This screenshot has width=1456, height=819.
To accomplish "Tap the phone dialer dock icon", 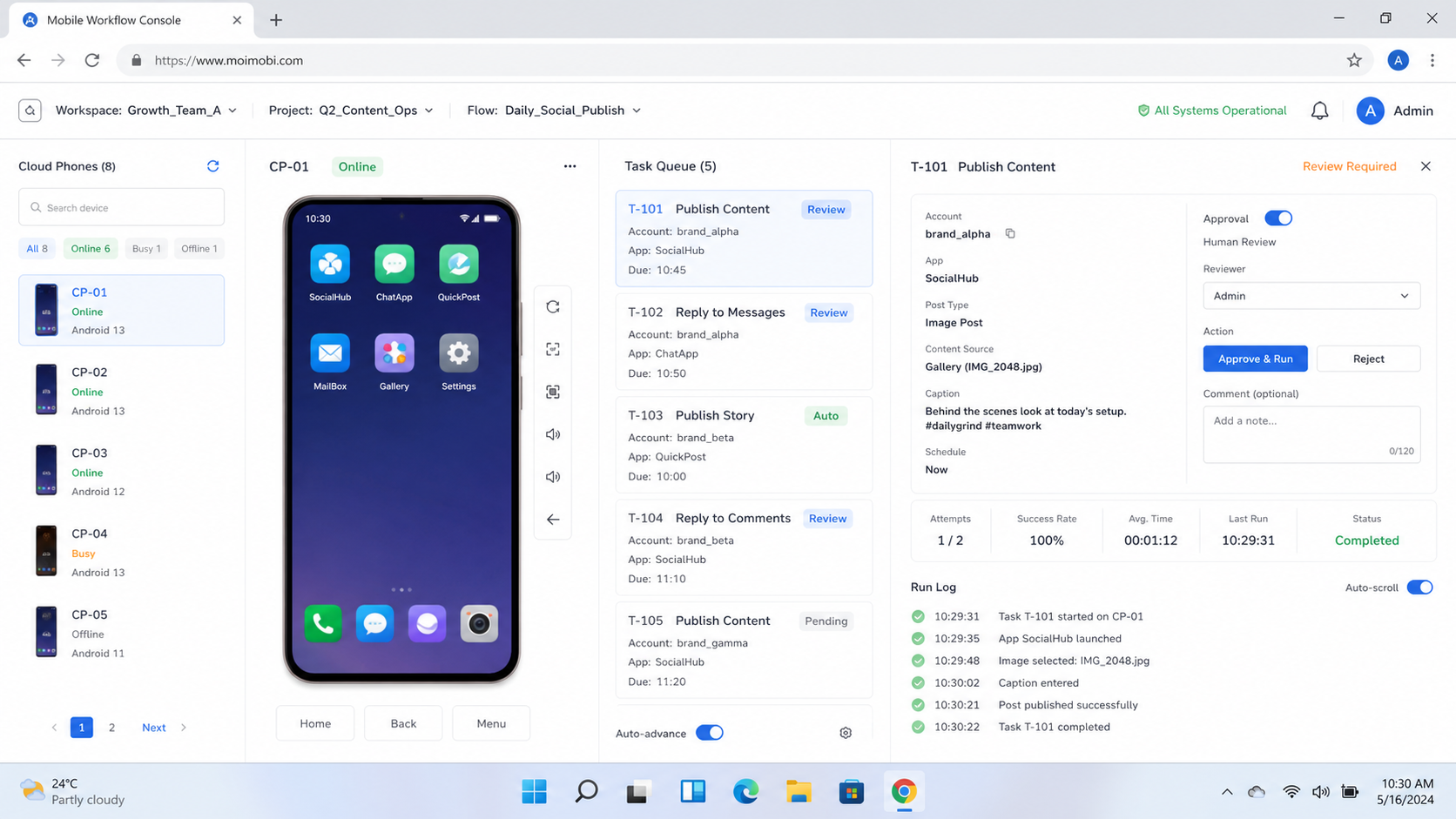I will [323, 623].
